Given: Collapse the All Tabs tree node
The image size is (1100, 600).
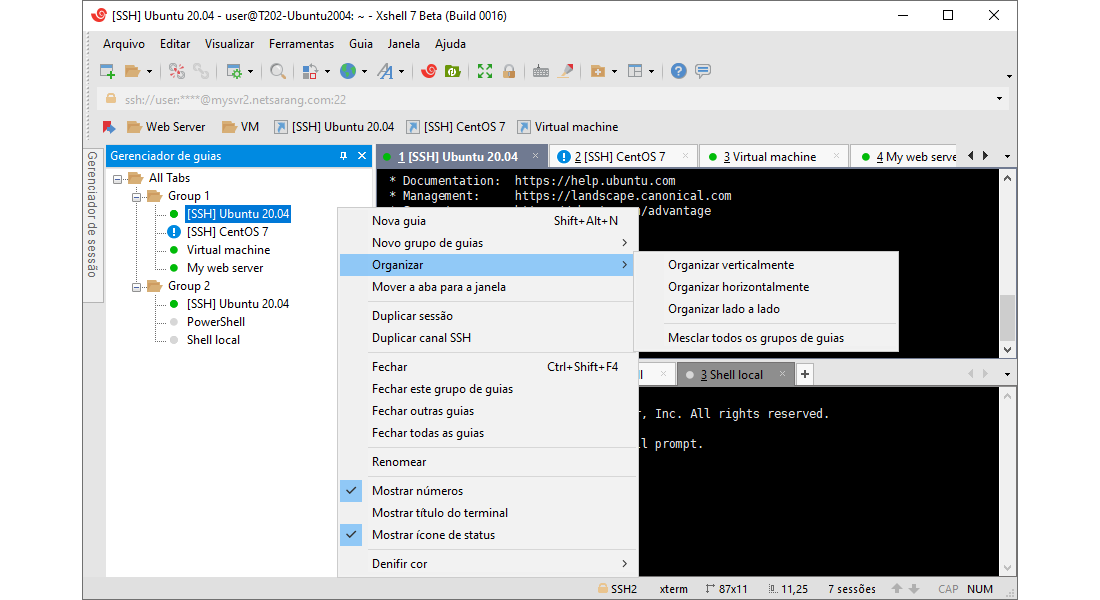Looking at the screenshot, I should pyautogui.click(x=118, y=179).
